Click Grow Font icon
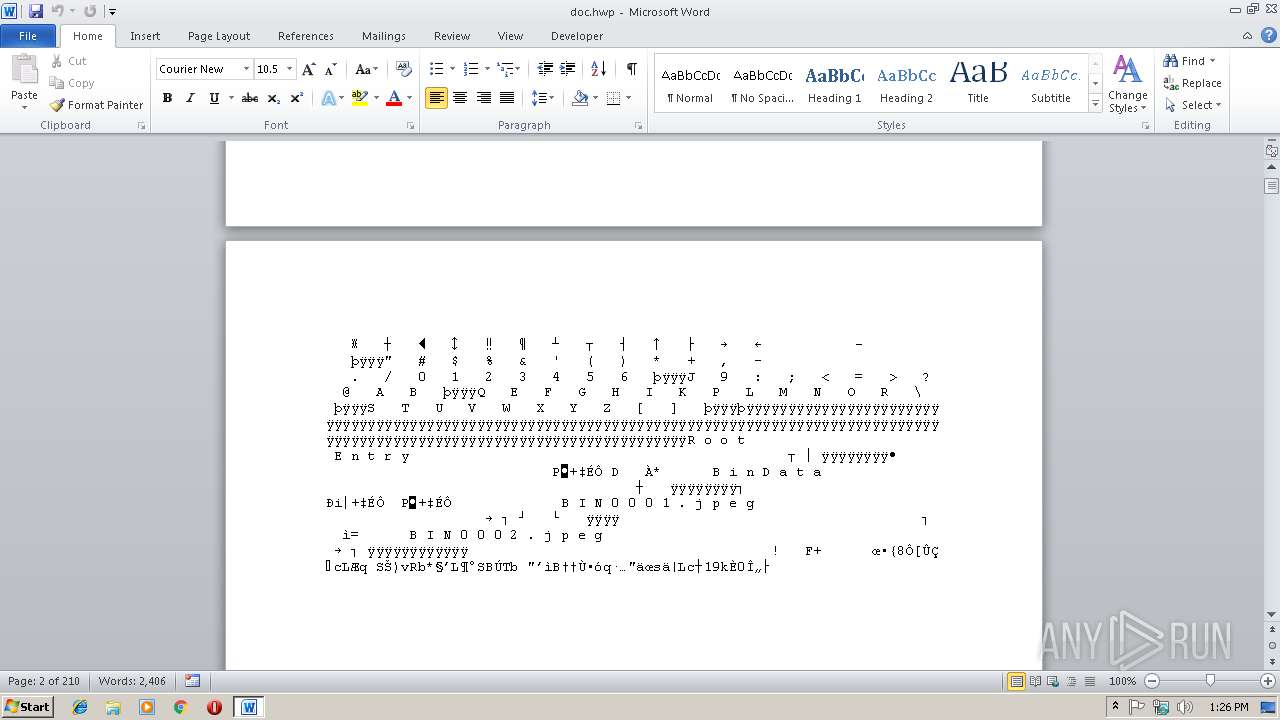This screenshot has height=720, width=1280. (309, 69)
